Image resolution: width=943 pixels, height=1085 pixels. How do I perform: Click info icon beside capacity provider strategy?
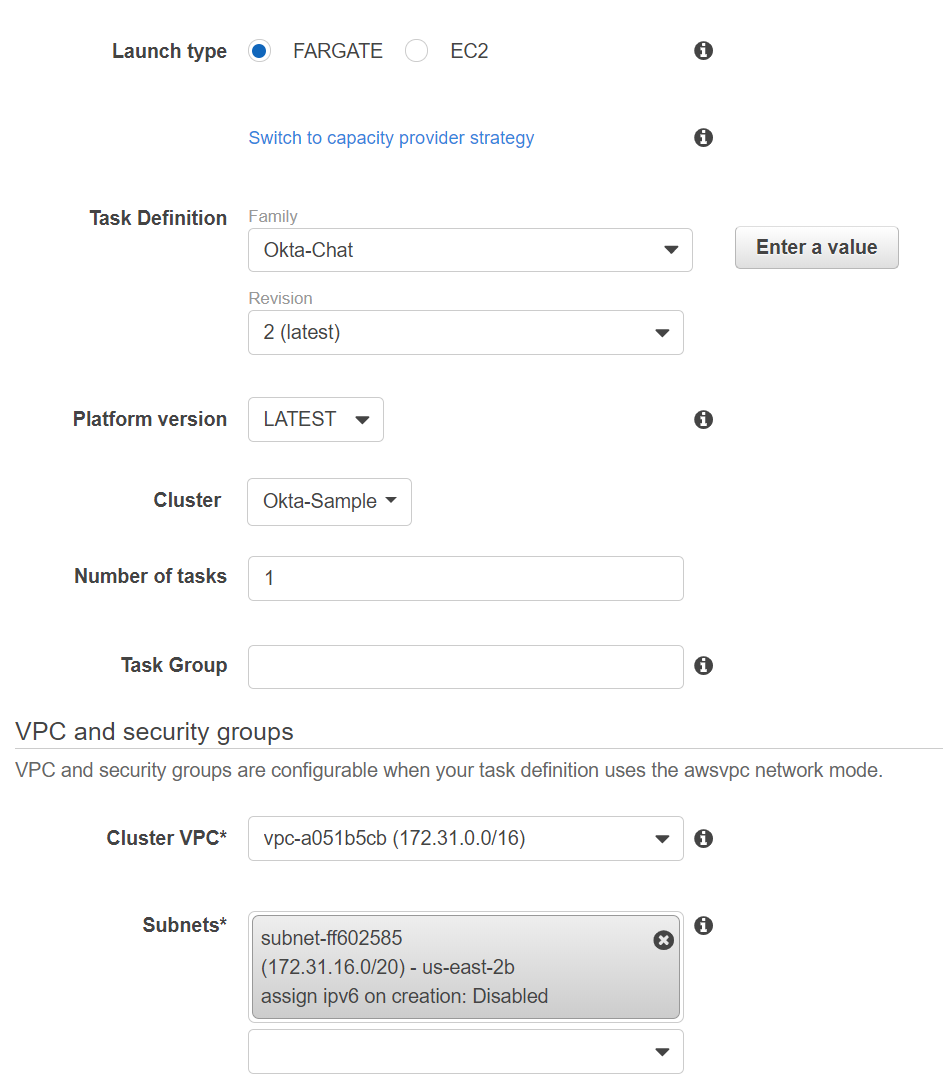(703, 138)
